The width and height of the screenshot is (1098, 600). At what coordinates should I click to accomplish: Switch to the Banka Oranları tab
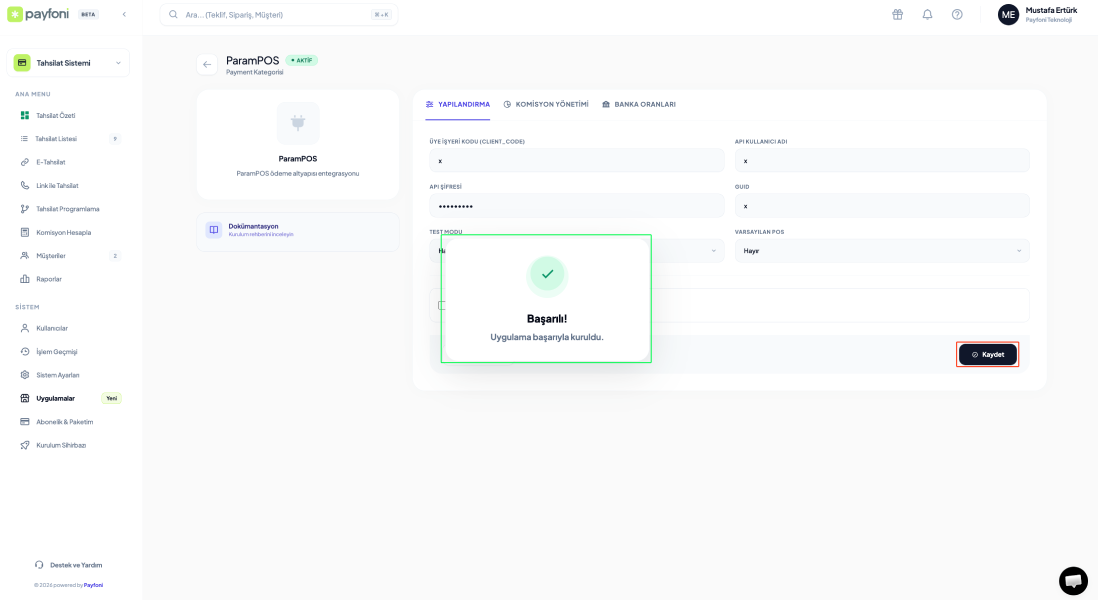click(x=638, y=104)
